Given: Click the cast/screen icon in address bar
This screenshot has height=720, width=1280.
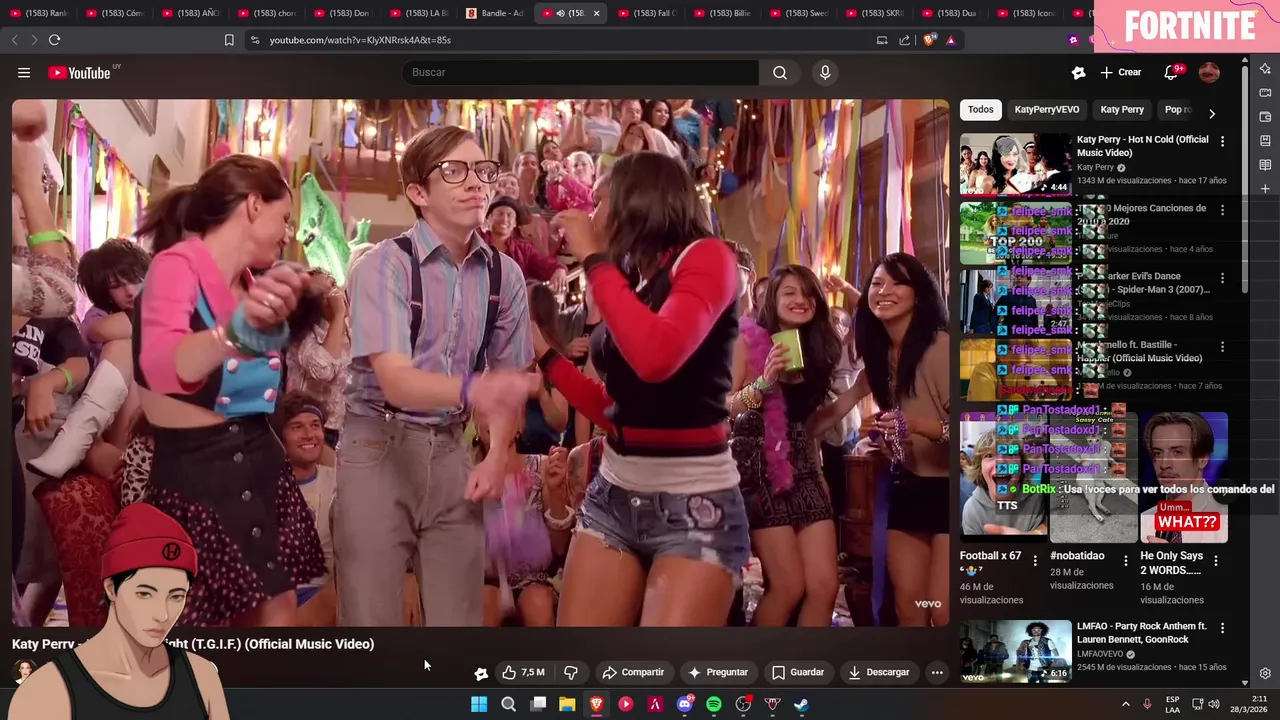Looking at the screenshot, I should [882, 40].
